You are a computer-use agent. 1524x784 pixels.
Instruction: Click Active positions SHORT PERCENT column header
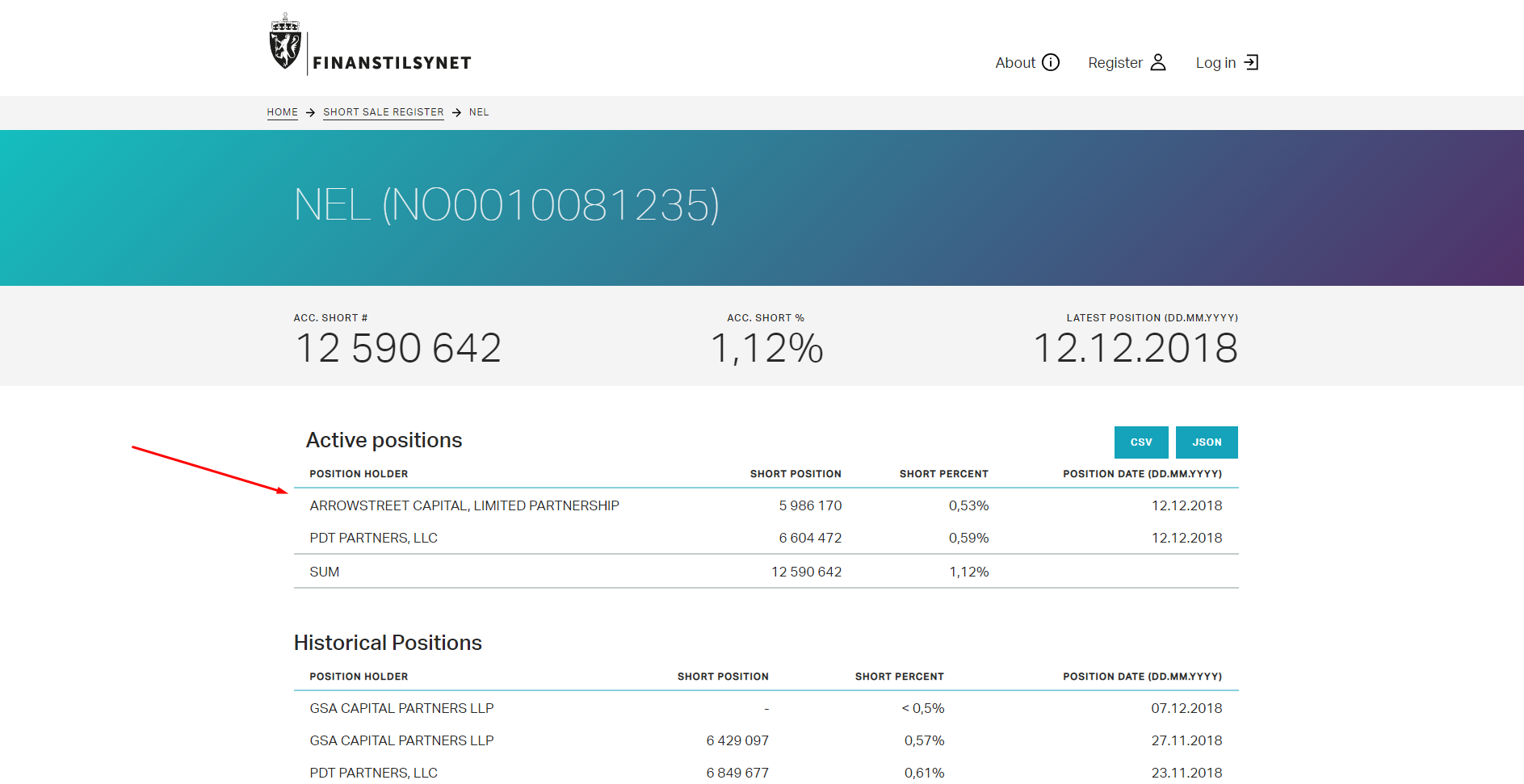pos(944,474)
